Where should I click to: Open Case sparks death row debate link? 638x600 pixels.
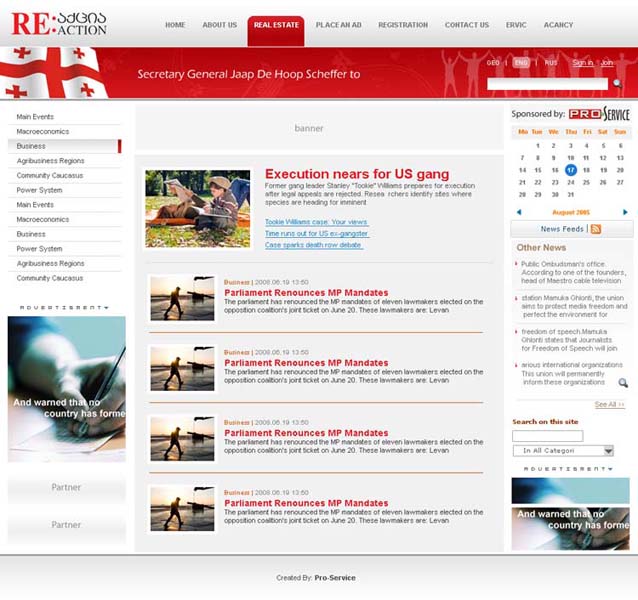point(313,245)
